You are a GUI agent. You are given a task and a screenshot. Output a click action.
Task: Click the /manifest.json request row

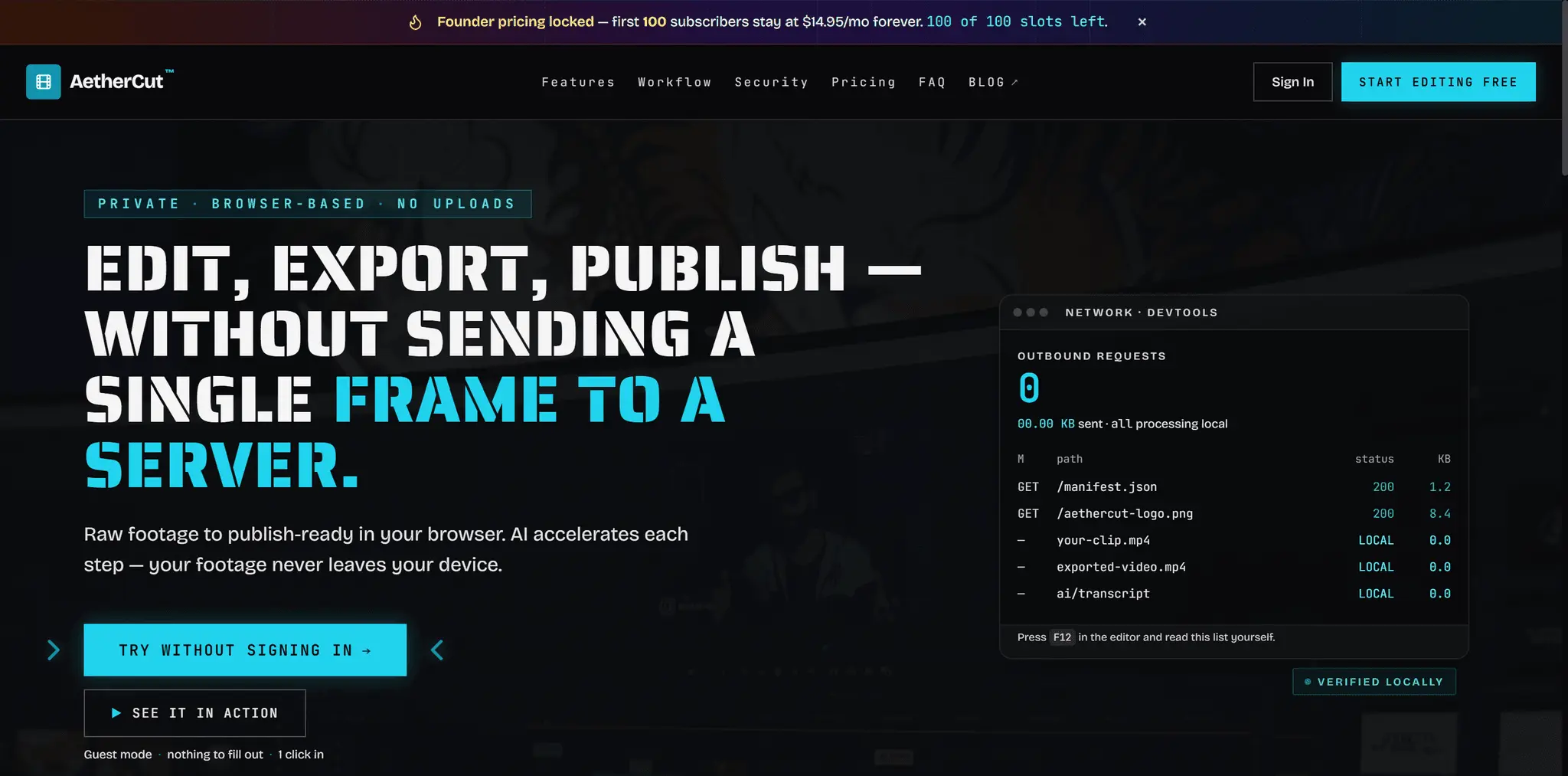pyautogui.click(x=1233, y=486)
